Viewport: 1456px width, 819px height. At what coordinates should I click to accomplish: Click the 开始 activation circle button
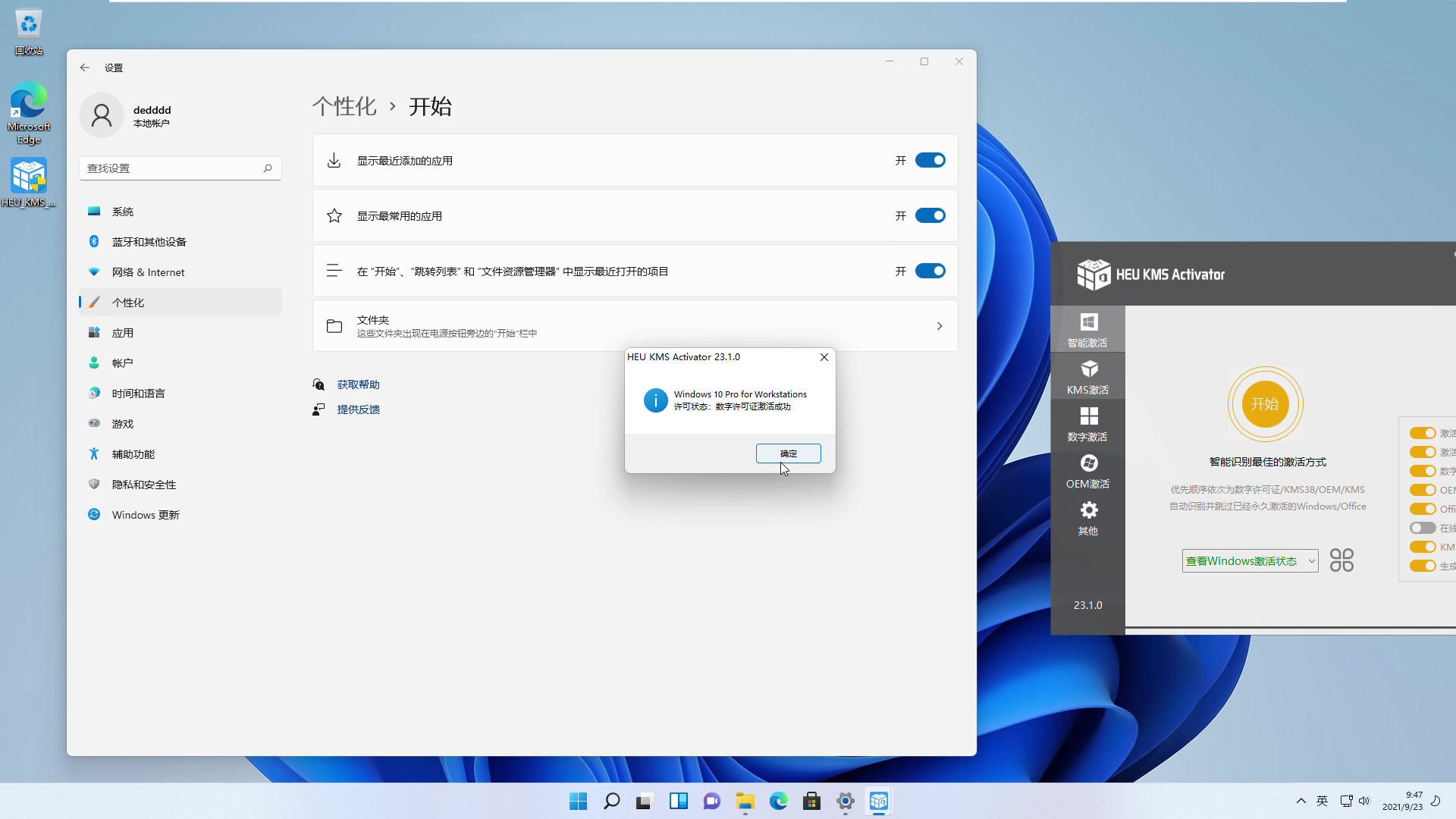pos(1265,404)
